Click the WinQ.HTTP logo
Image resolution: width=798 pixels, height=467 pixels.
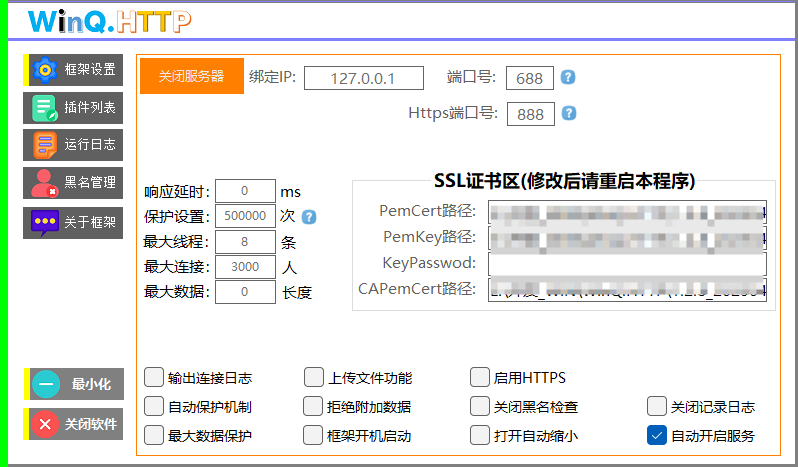(x=109, y=21)
